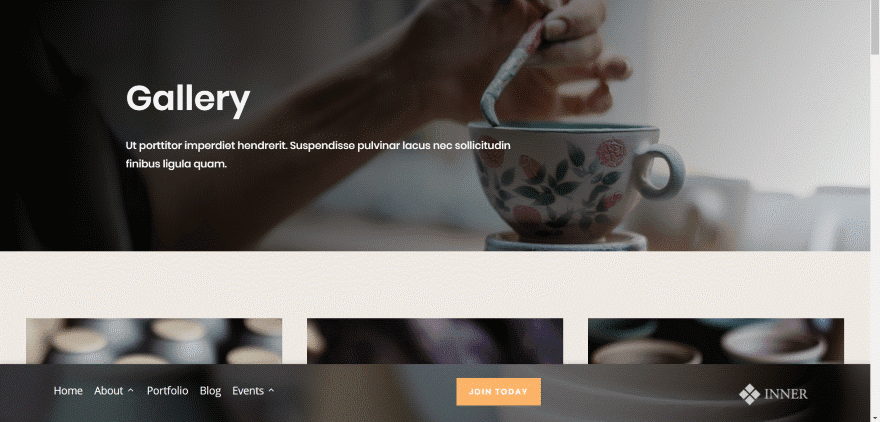The width and height of the screenshot is (880, 422).
Task: Click the Gallery page heading
Action: [188, 99]
